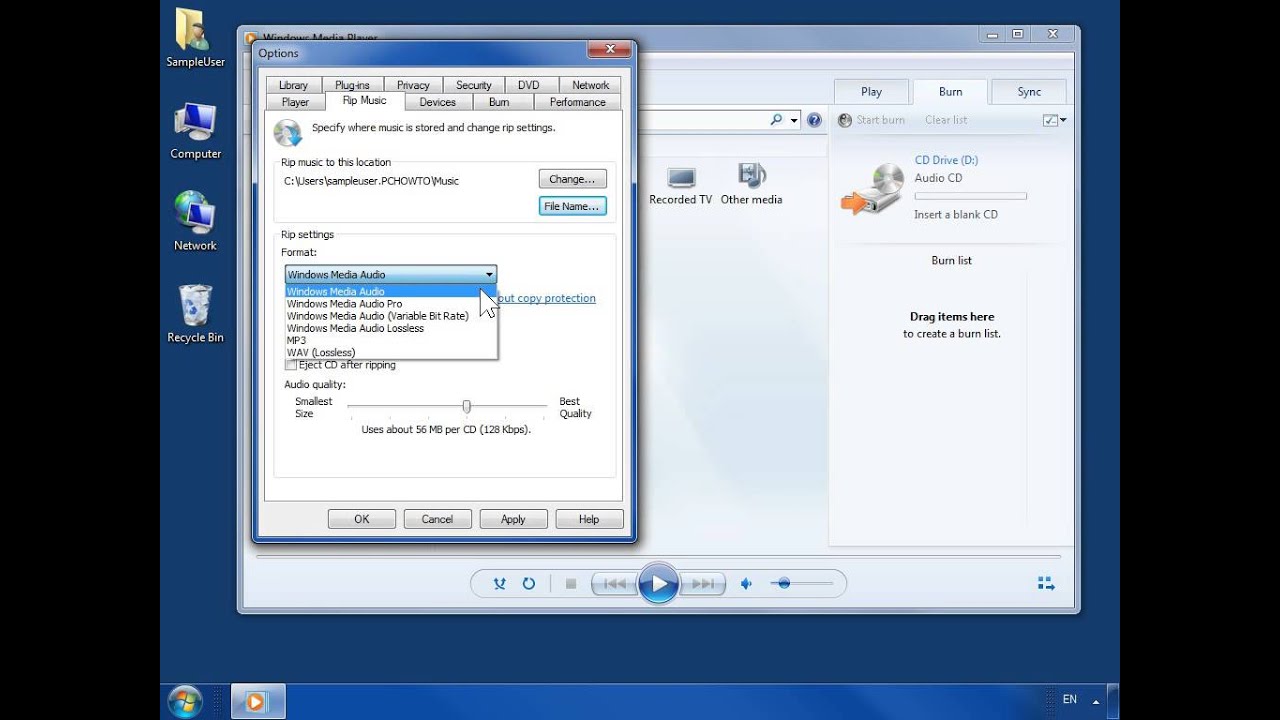Image resolution: width=1280 pixels, height=720 pixels.
Task: Open the Network tab in Options dialog
Action: click(x=591, y=85)
